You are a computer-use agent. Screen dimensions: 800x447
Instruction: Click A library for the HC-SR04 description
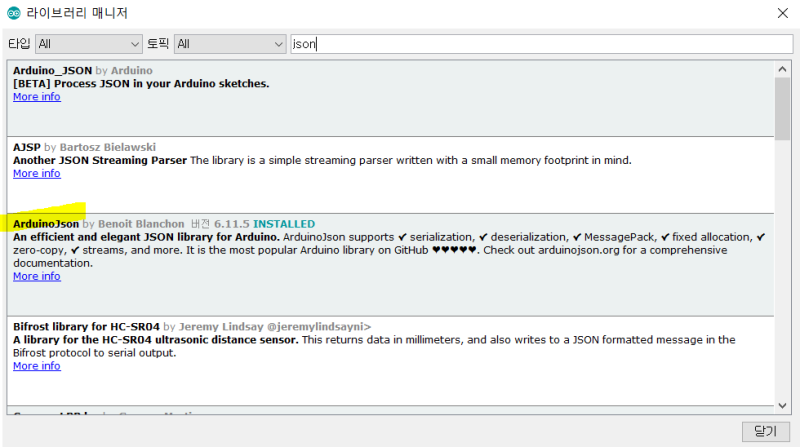[x=156, y=340]
